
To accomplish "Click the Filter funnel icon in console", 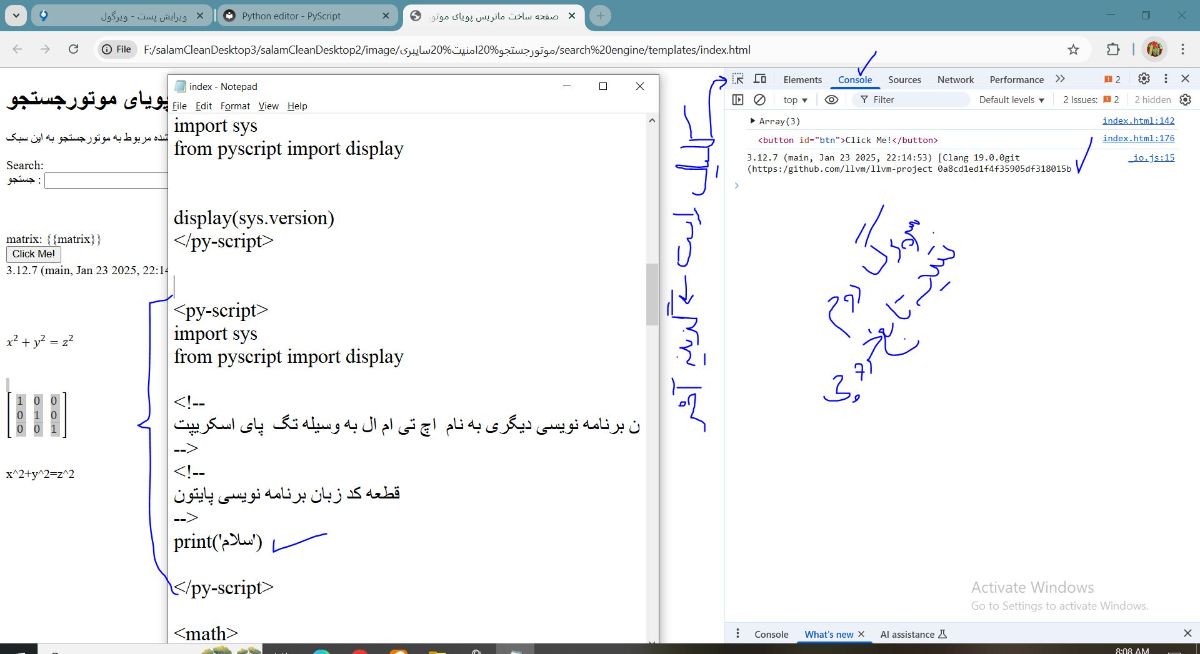I will (x=864, y=99).
